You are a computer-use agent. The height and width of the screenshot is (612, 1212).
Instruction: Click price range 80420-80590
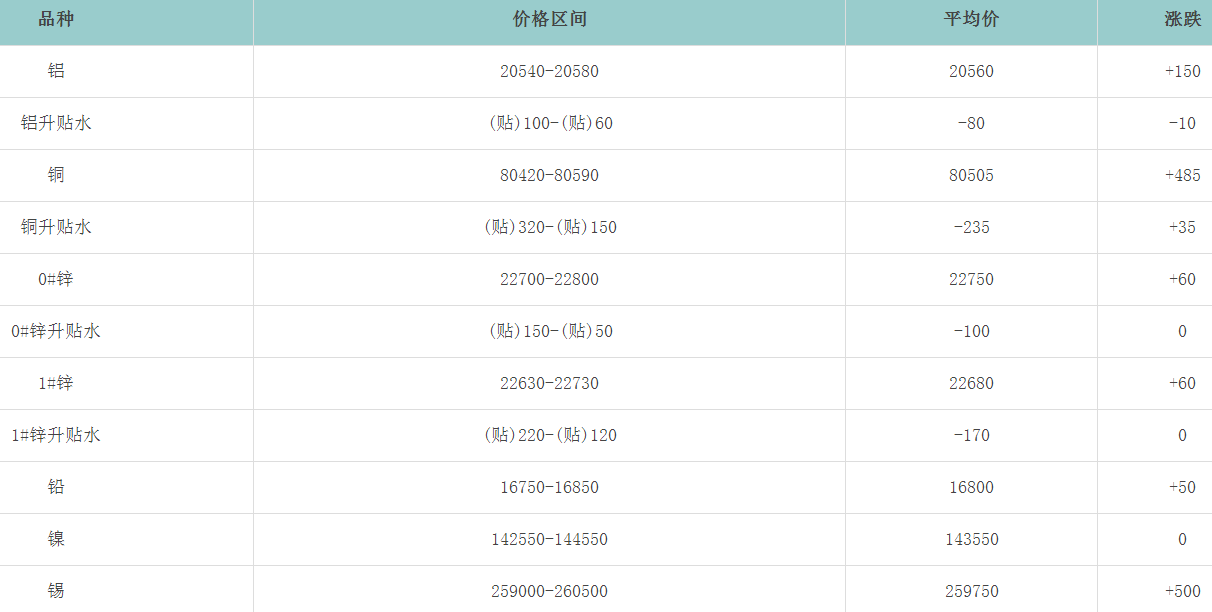(549, 175)
